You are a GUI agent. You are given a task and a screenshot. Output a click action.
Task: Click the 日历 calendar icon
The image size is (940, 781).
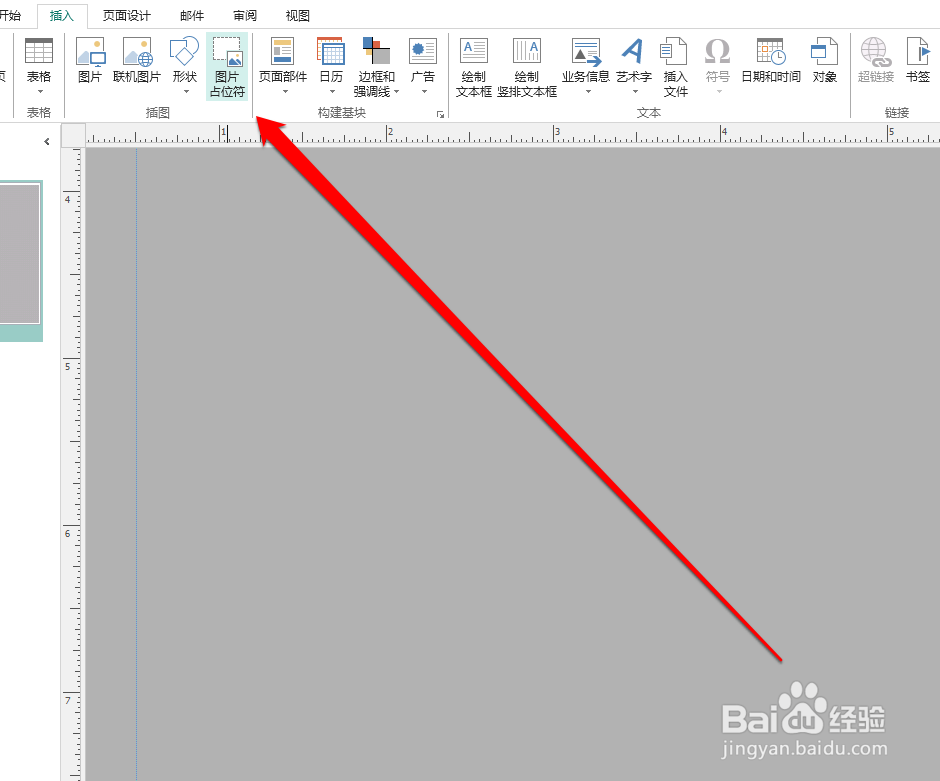coord(331,52)
